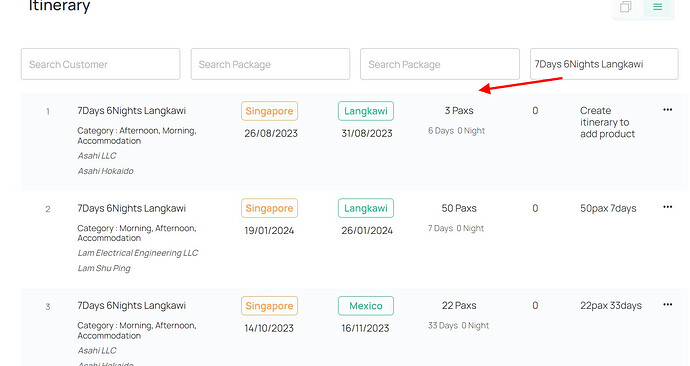Click the Itinerary page heading
Image resolution: width=690 pixels, height=366 pixels.
pyautogui.click(x=59, y=6)
